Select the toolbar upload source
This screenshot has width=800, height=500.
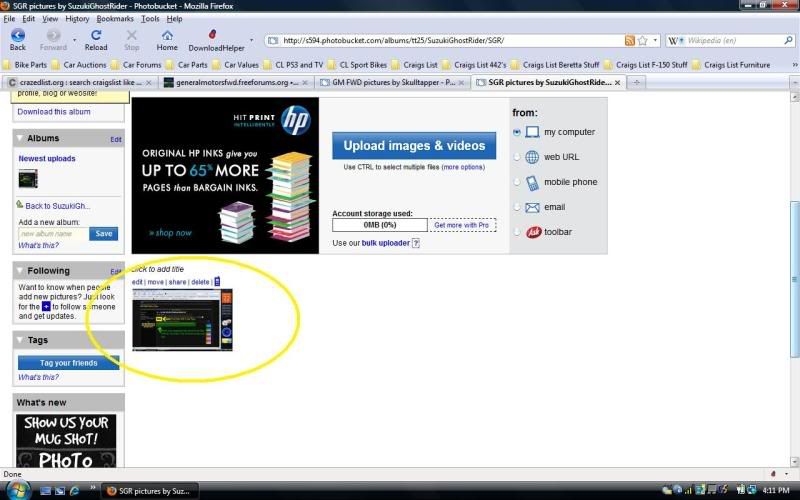(516, 232)
